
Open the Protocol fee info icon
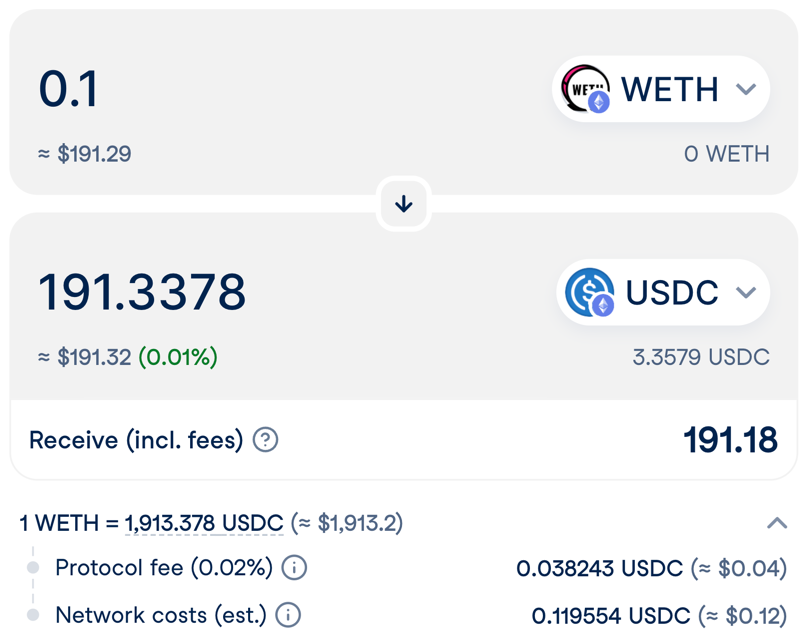point(294,568)
